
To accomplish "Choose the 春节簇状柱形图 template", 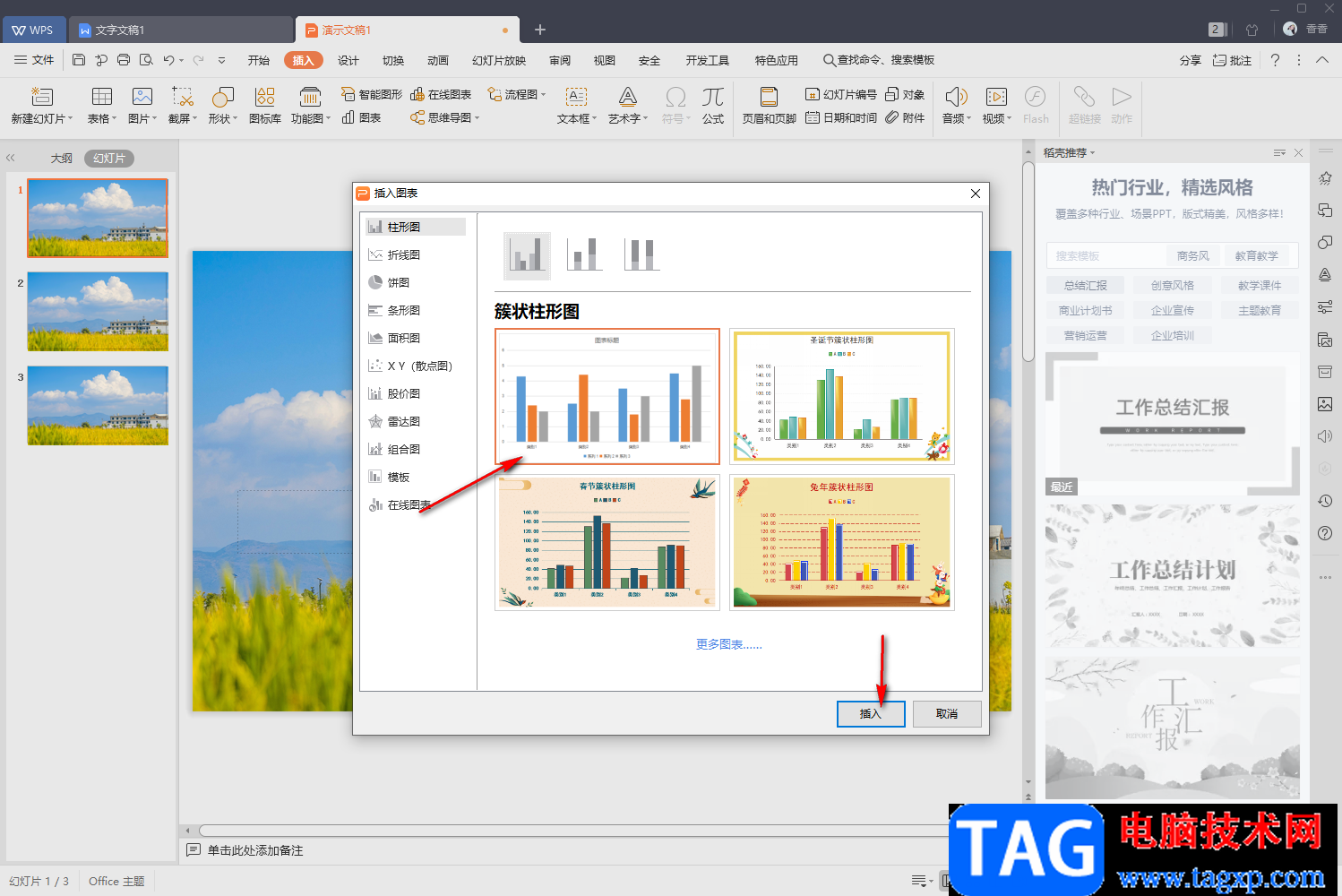I will [607, 542].
